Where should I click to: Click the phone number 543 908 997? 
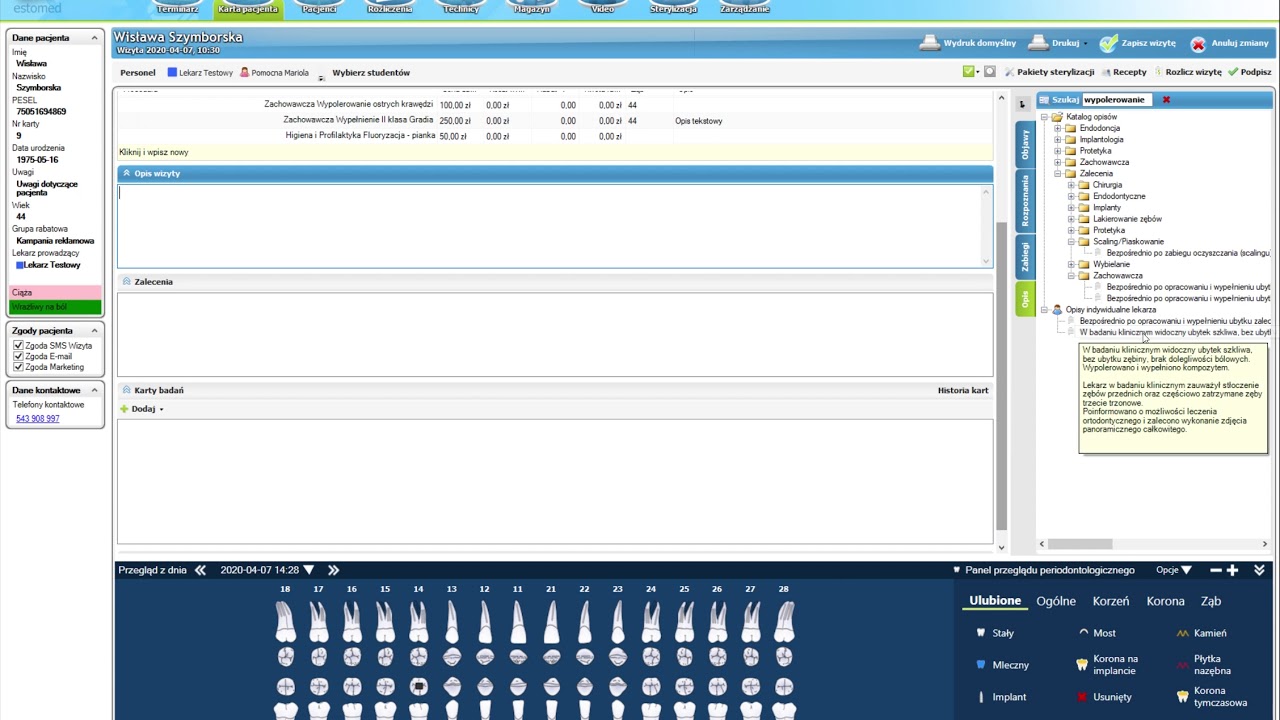37,419
